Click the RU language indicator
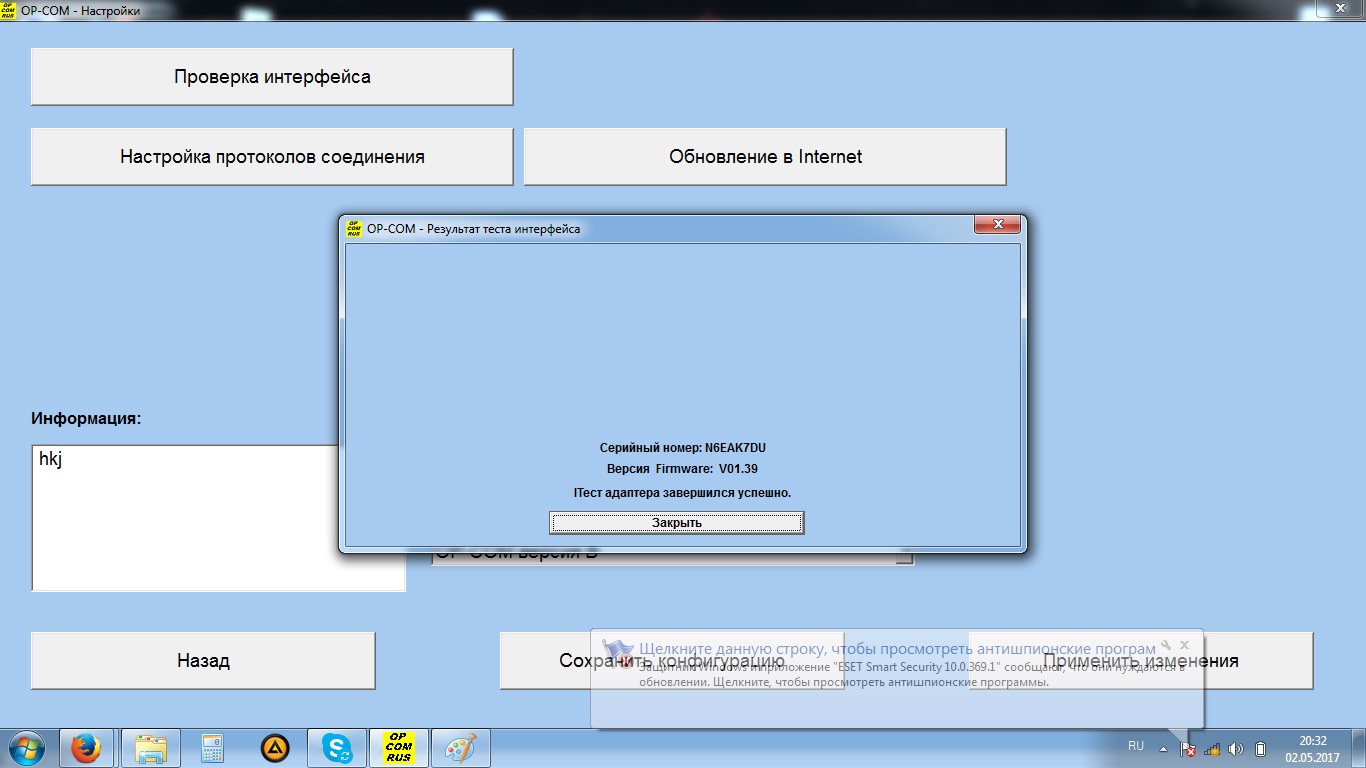The height and width of the screenshot is (768, 1366). tap(1136, 746)
